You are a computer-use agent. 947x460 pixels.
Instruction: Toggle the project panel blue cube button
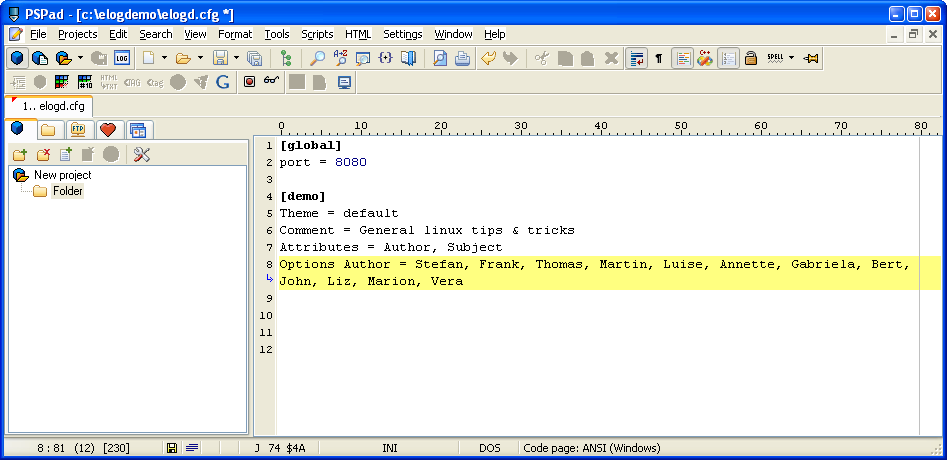point(17,59)
